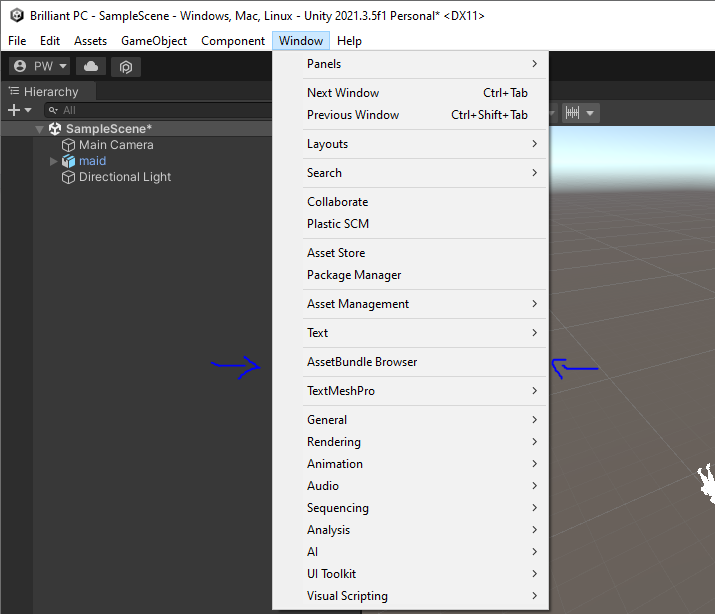Click the SampleScene Unity icon
The height and width of the screenshot is (614, 715).
pyautogui.click(x=55, y=129)
